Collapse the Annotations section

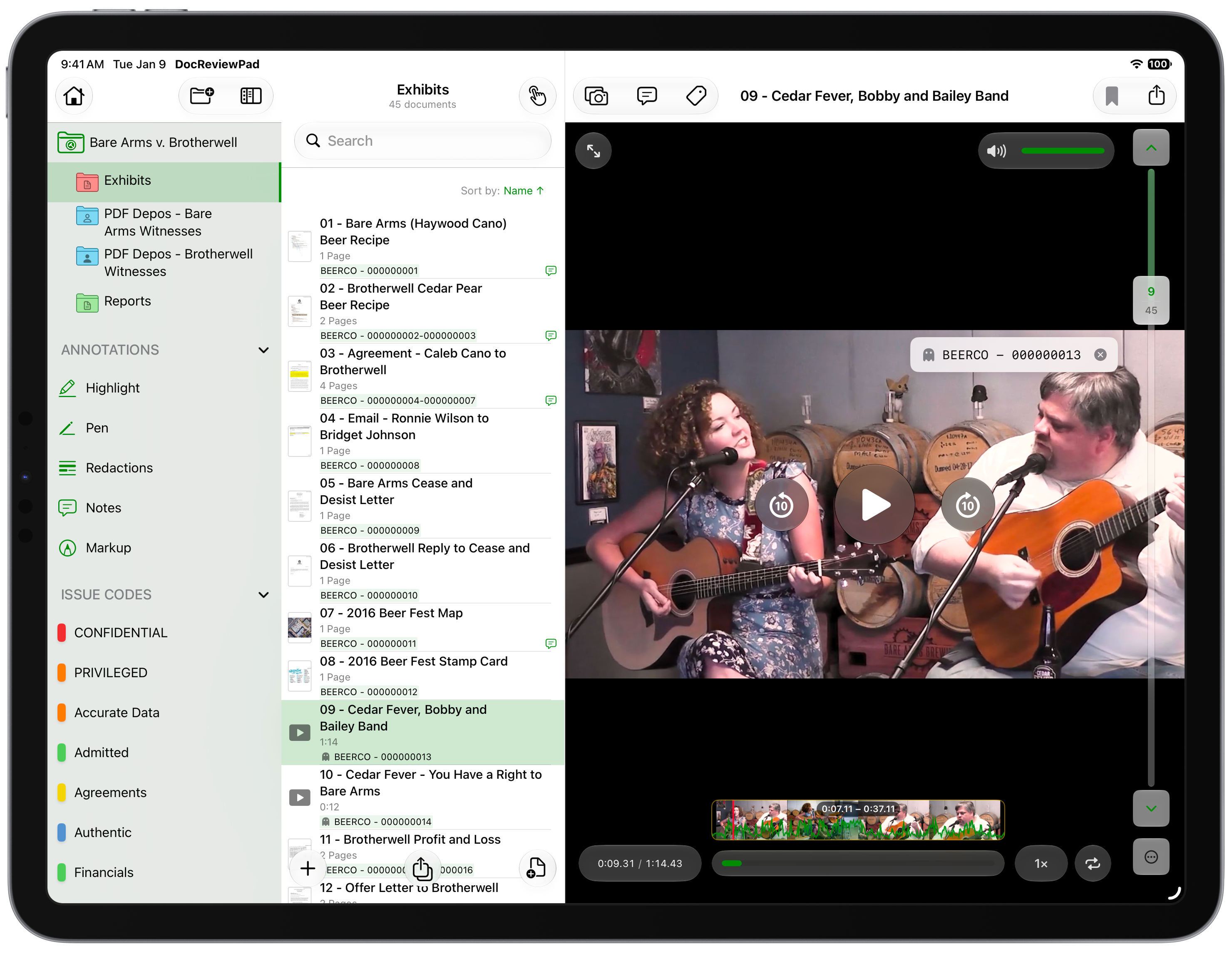coord(263,350)
